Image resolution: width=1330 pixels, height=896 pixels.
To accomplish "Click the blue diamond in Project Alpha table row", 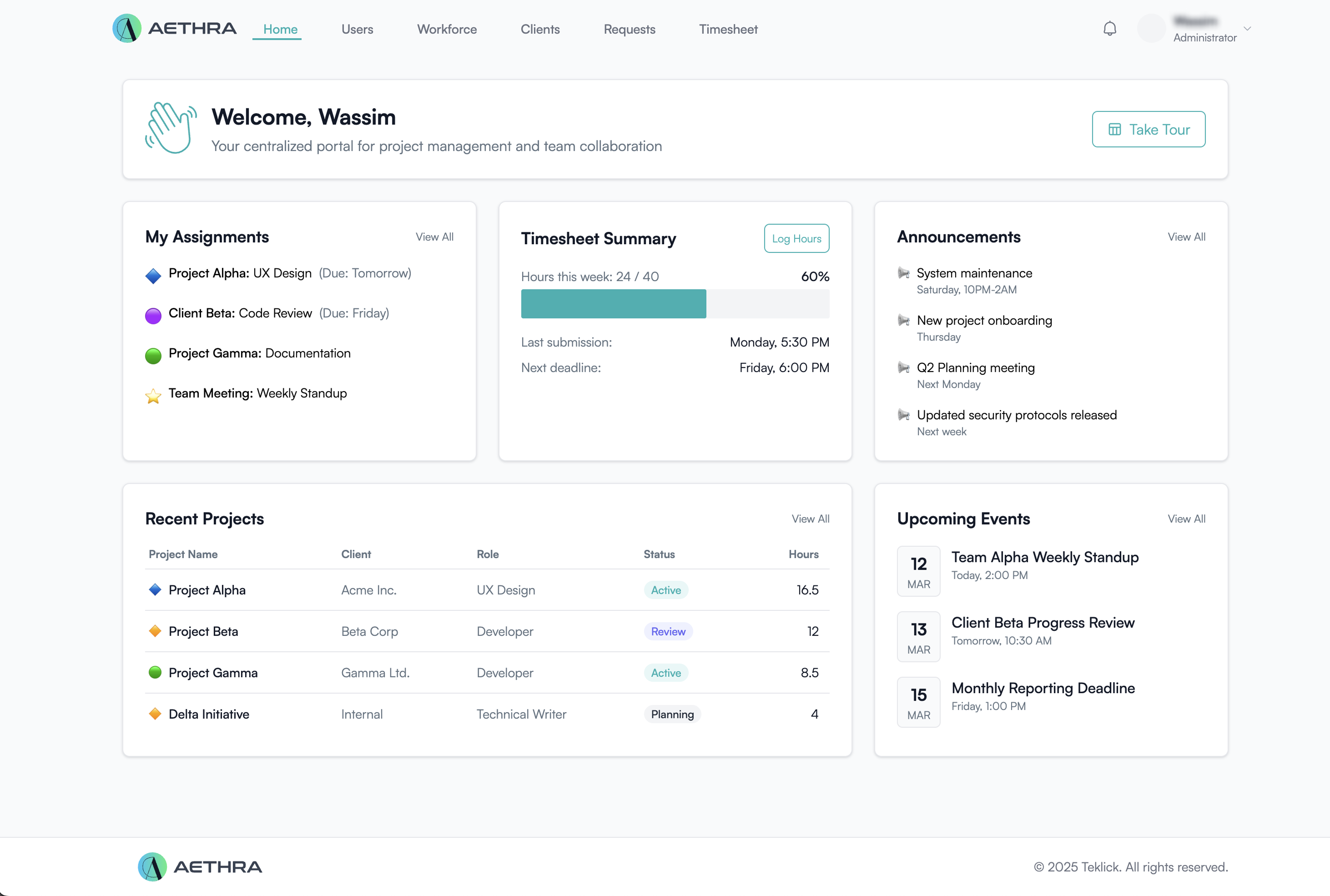I will pos(155,589).
